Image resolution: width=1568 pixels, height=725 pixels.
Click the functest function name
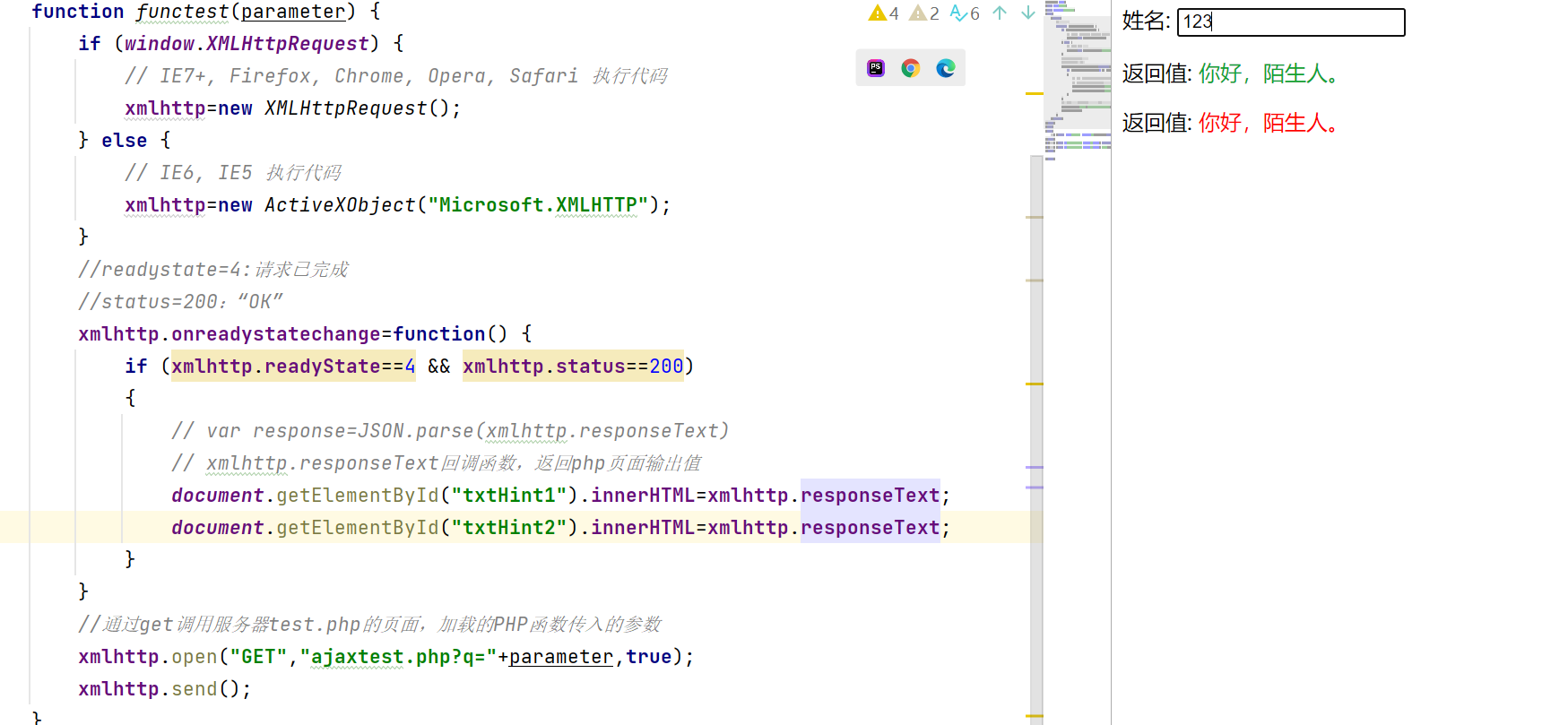pyautogui.click(x=182, y=12)
